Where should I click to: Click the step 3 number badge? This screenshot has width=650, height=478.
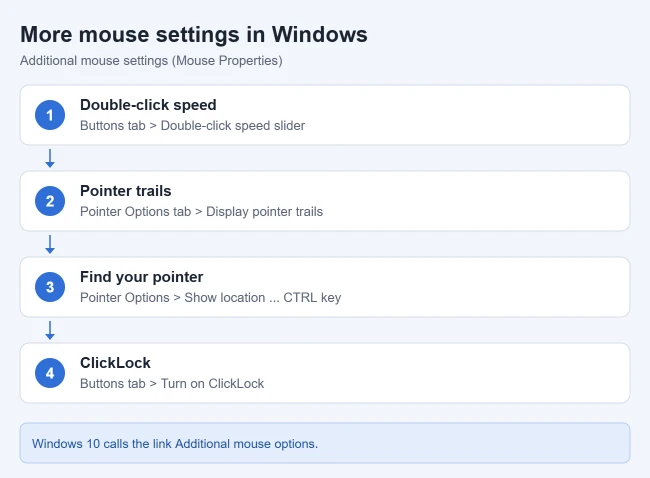click(x=50, y=287)
